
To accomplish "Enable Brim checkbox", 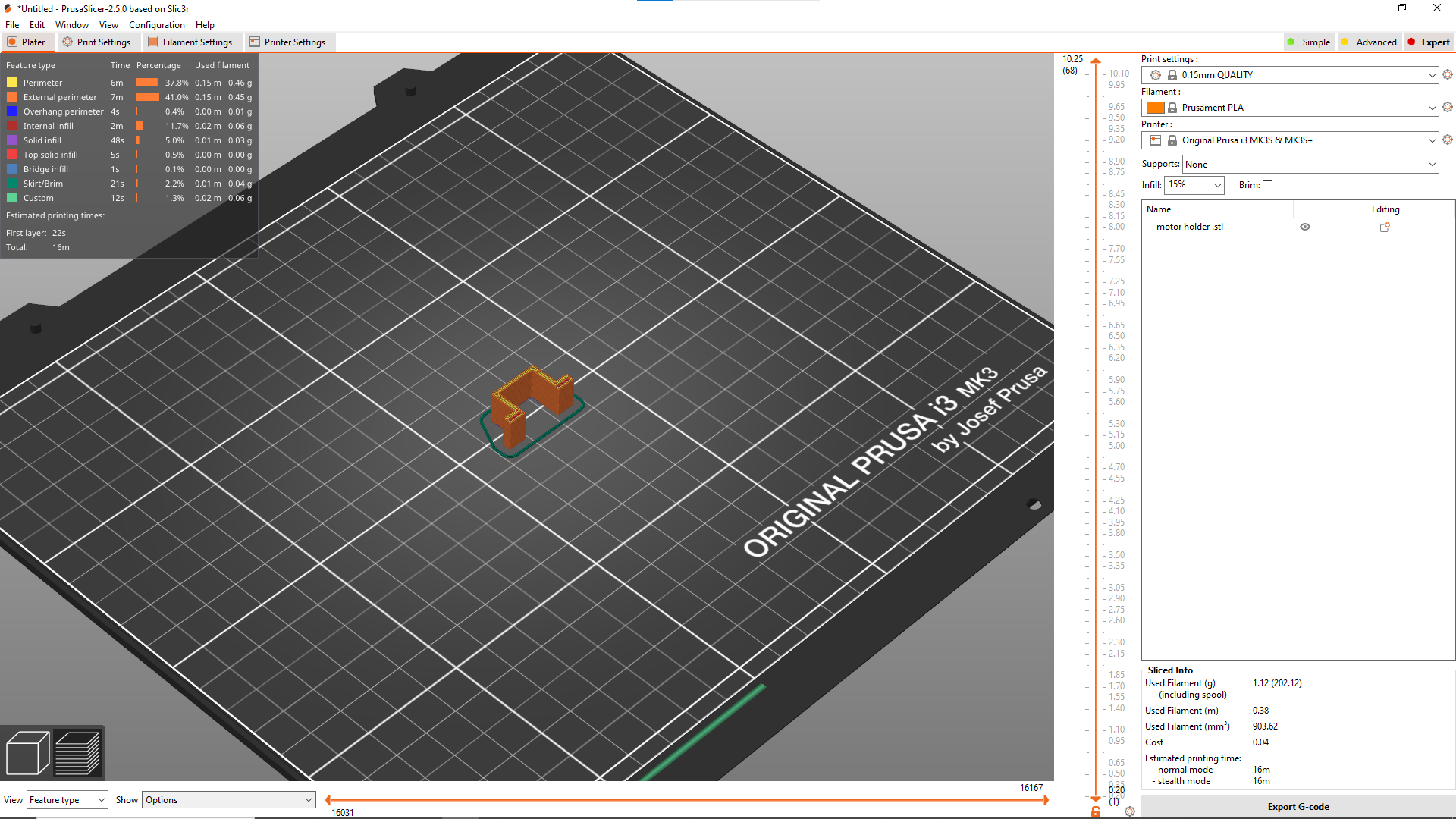I will click(x=1269, y=185).
